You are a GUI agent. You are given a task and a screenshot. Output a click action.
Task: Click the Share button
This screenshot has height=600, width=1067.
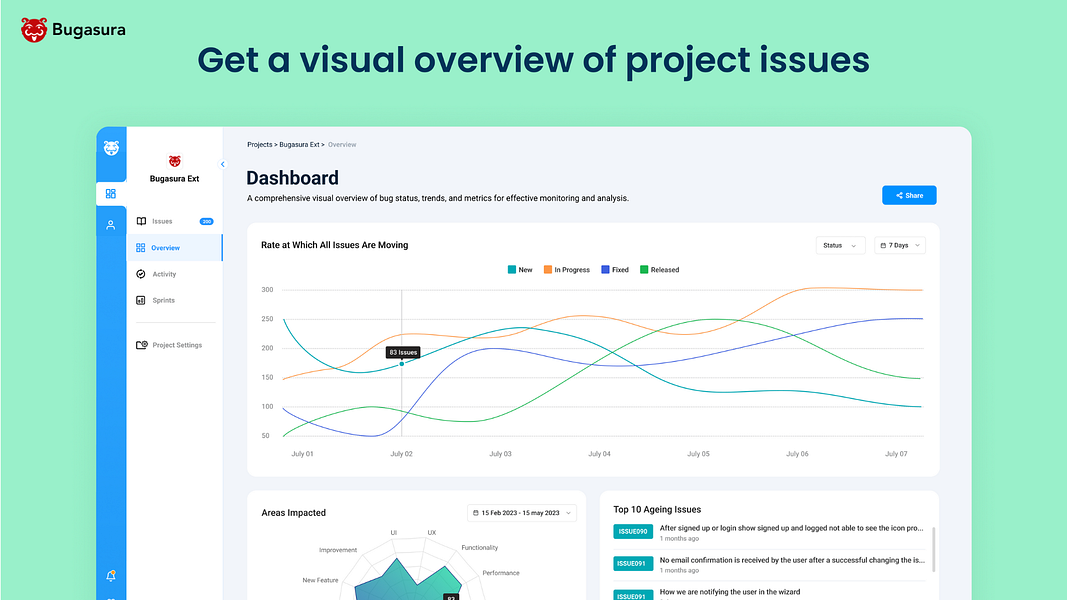(909, 195)
